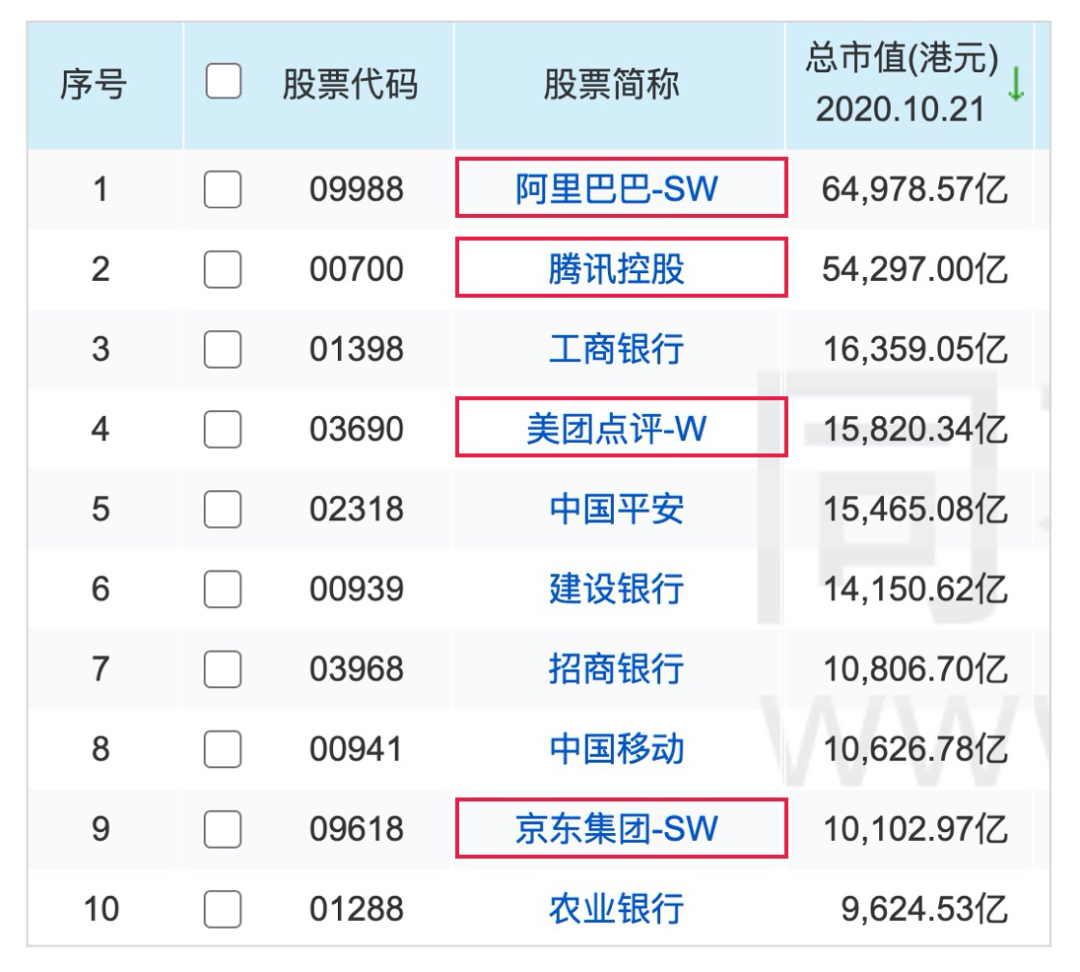Image resolution: width=1080 pixels, height=972 pixels.
Task: Check the row 10 checkbox for 01288
Action: (x=222, y=909)
